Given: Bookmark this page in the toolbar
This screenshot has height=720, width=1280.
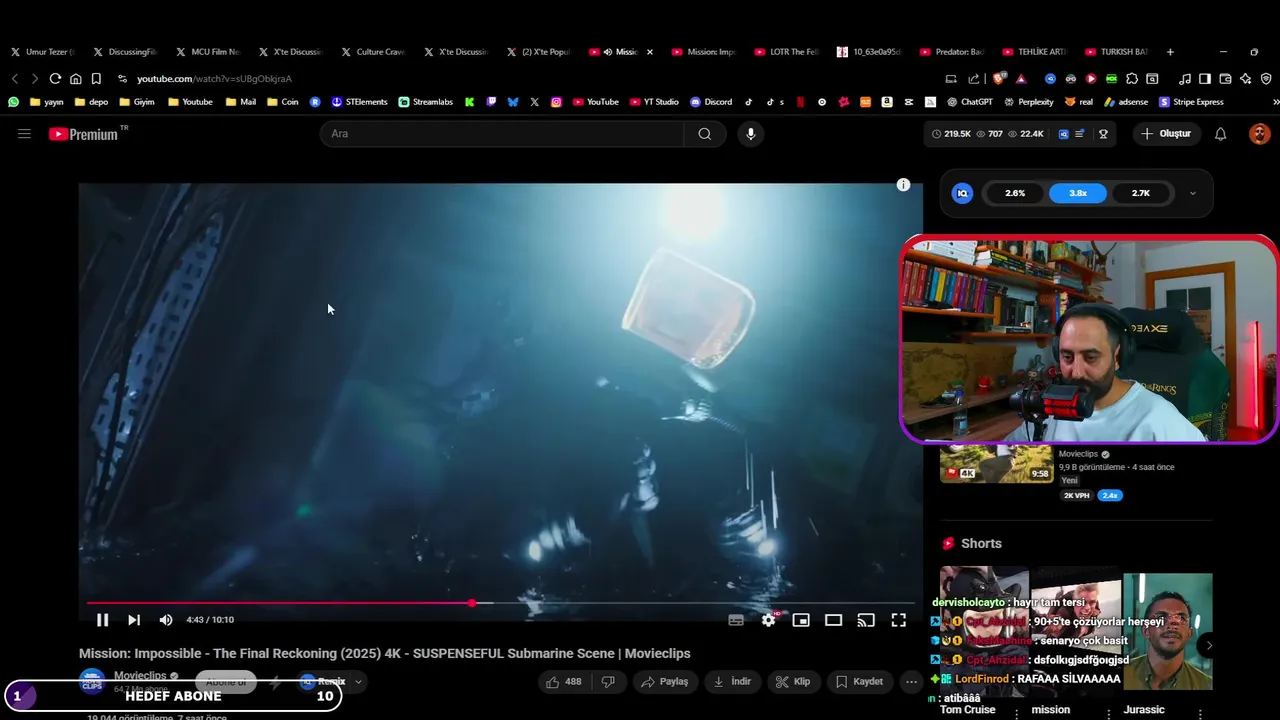Looking at the screenshot, I should click(96, 78).
